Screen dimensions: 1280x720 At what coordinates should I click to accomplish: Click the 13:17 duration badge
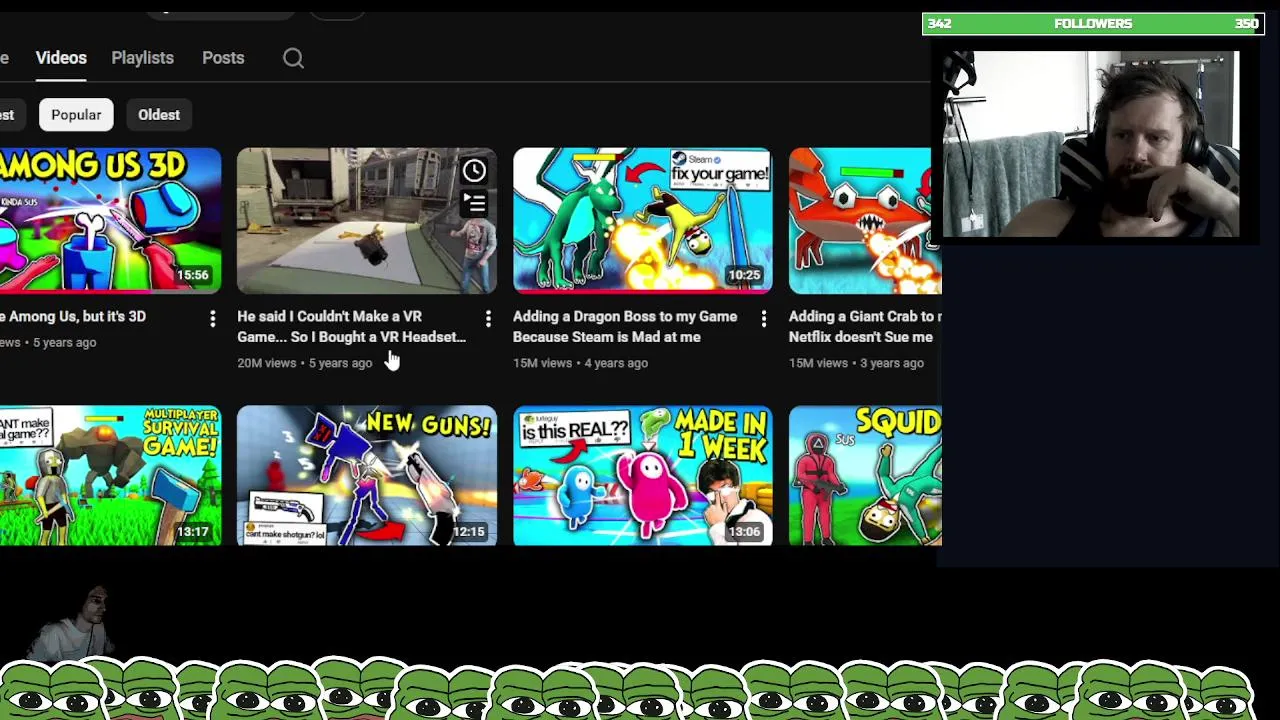[x=193, y=532]
